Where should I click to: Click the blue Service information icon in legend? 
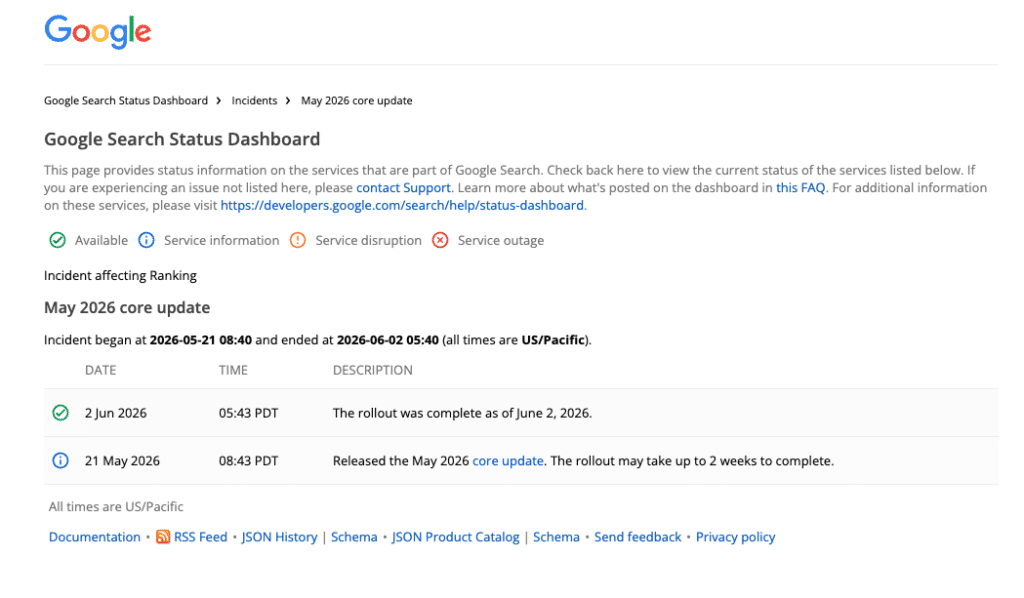[x=146, y=240]
